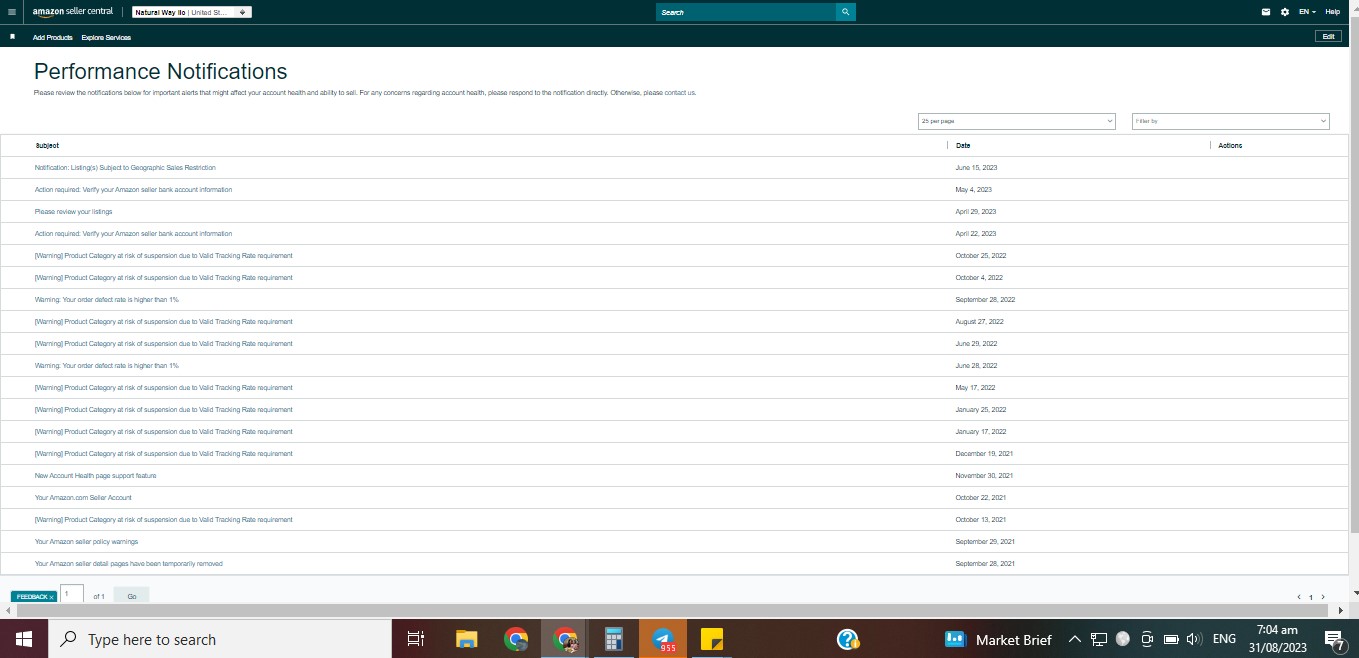This screenshot has width=1359, height=658.
Task: Open the bank account notification dated April 22, 2023
Action: pyautogui.click(x=133, y=234)
